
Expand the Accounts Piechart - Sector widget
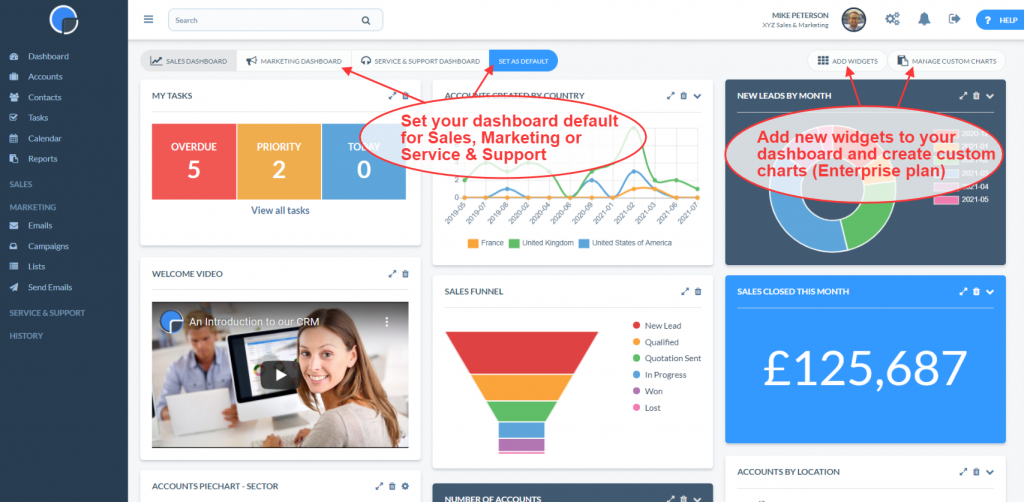(379, 486)
